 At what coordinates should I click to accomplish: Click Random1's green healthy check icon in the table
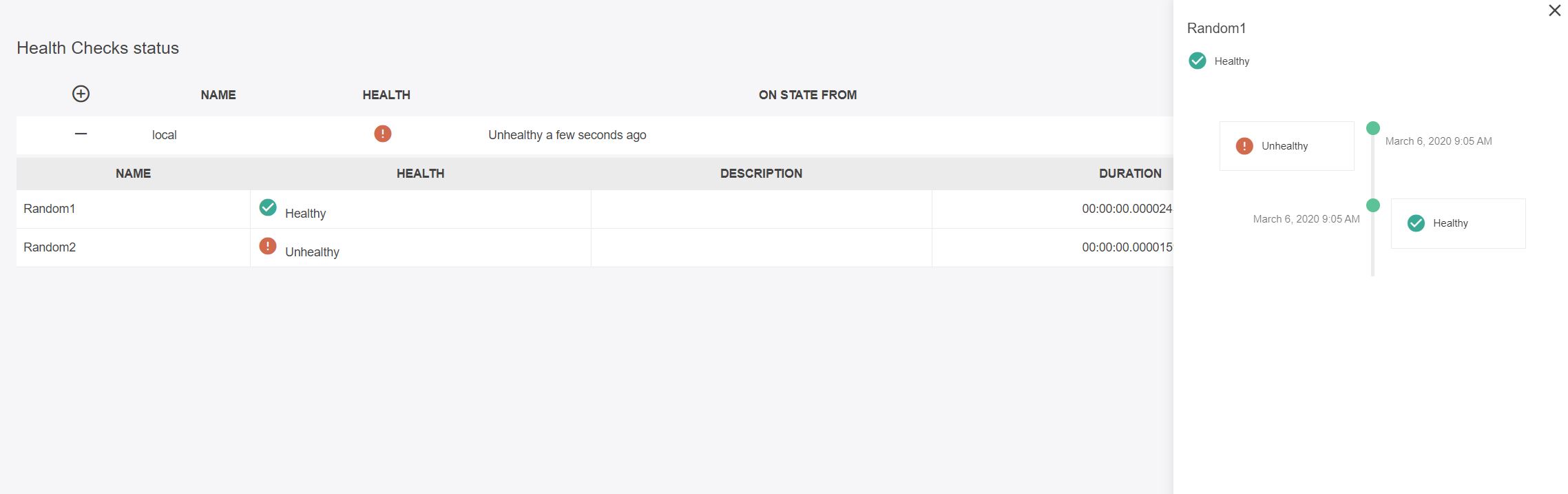coord(268,207)
